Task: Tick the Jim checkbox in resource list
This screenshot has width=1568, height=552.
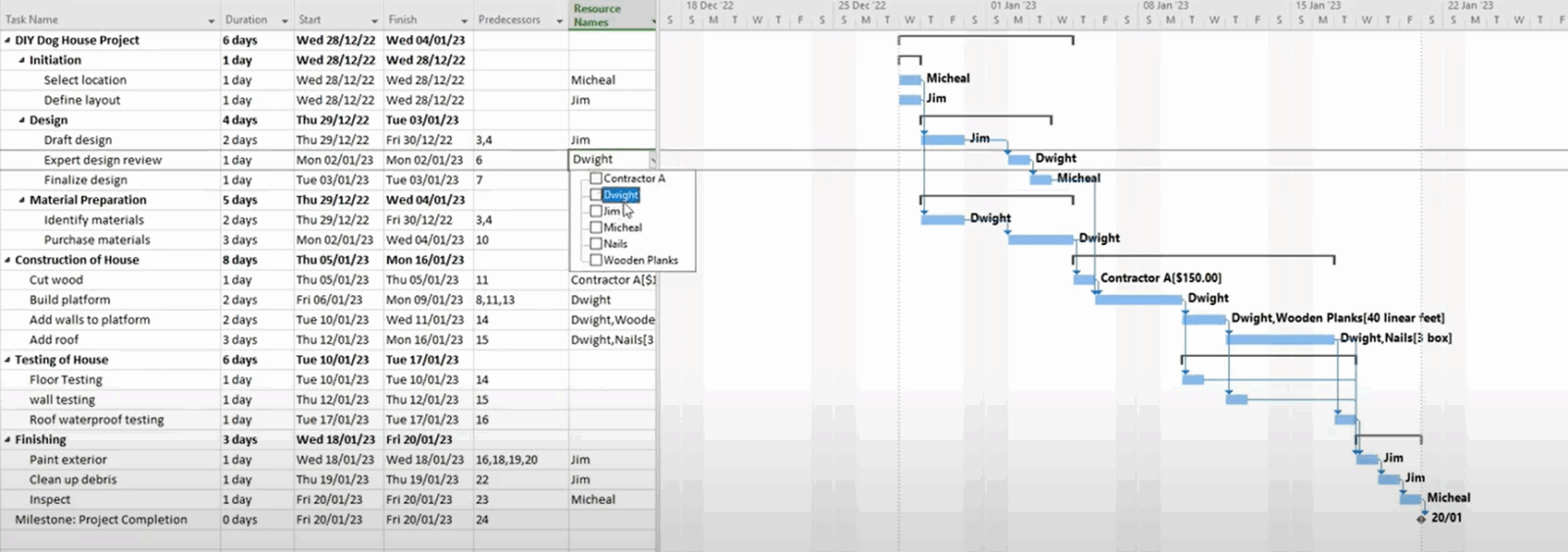Action: pyautogui.click(x=596, y=211)
